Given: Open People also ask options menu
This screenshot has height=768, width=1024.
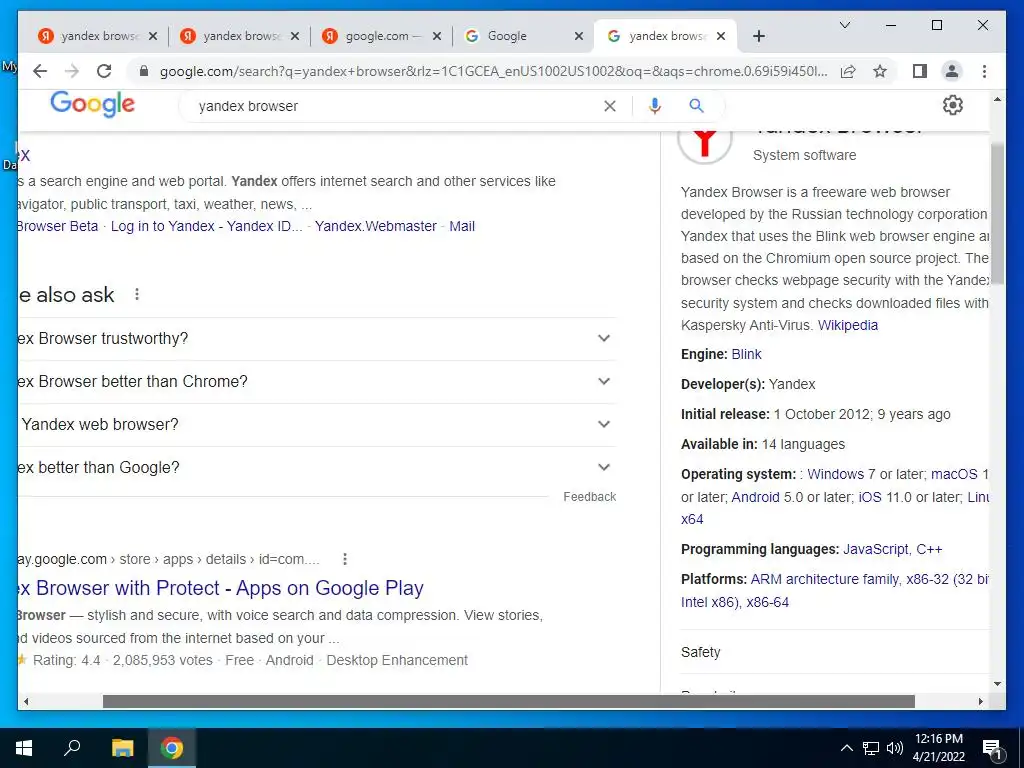Looking at the screenshot, I should point(136,295).
